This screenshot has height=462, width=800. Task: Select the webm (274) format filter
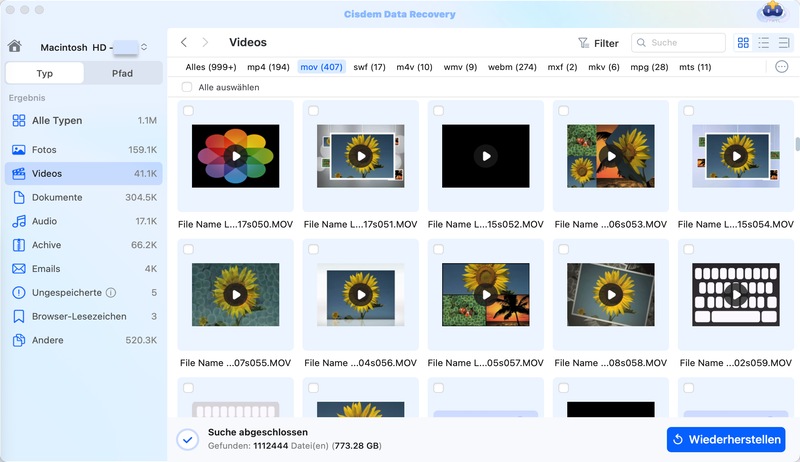512,67
